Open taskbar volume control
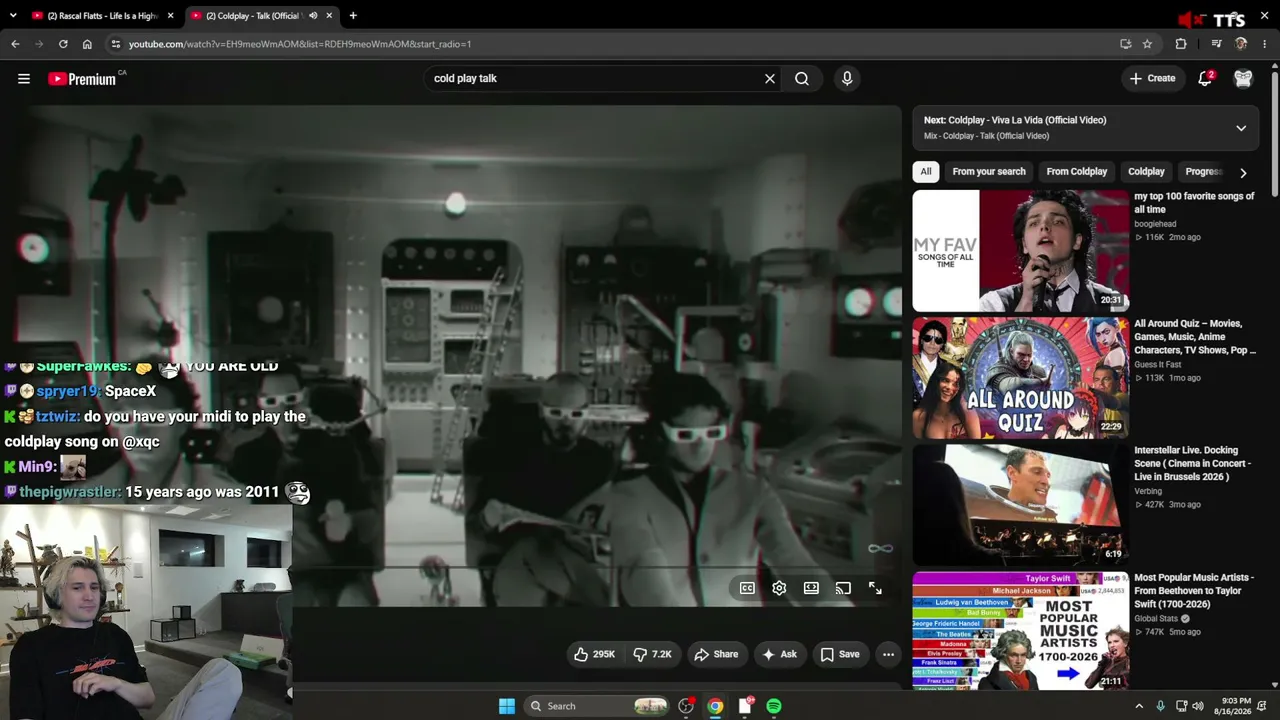Screen dimensions: 1280x720 point(1198,706)
